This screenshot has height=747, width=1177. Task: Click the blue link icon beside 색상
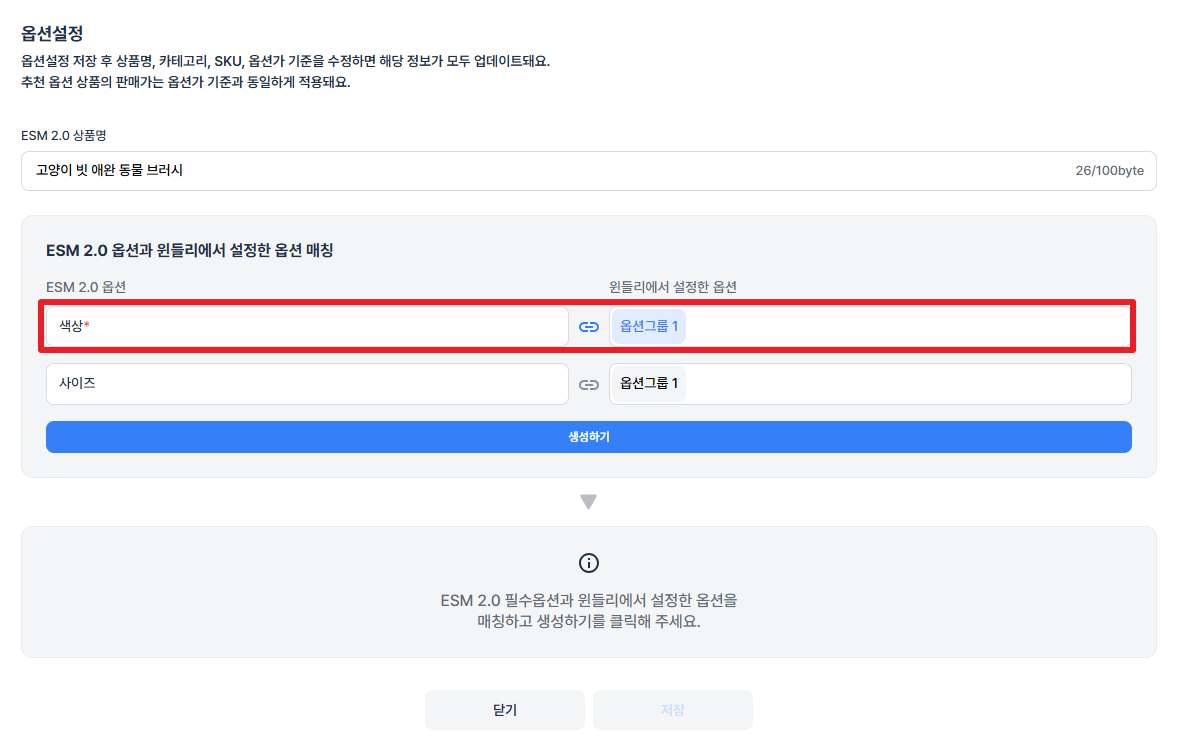coord(588,327)
